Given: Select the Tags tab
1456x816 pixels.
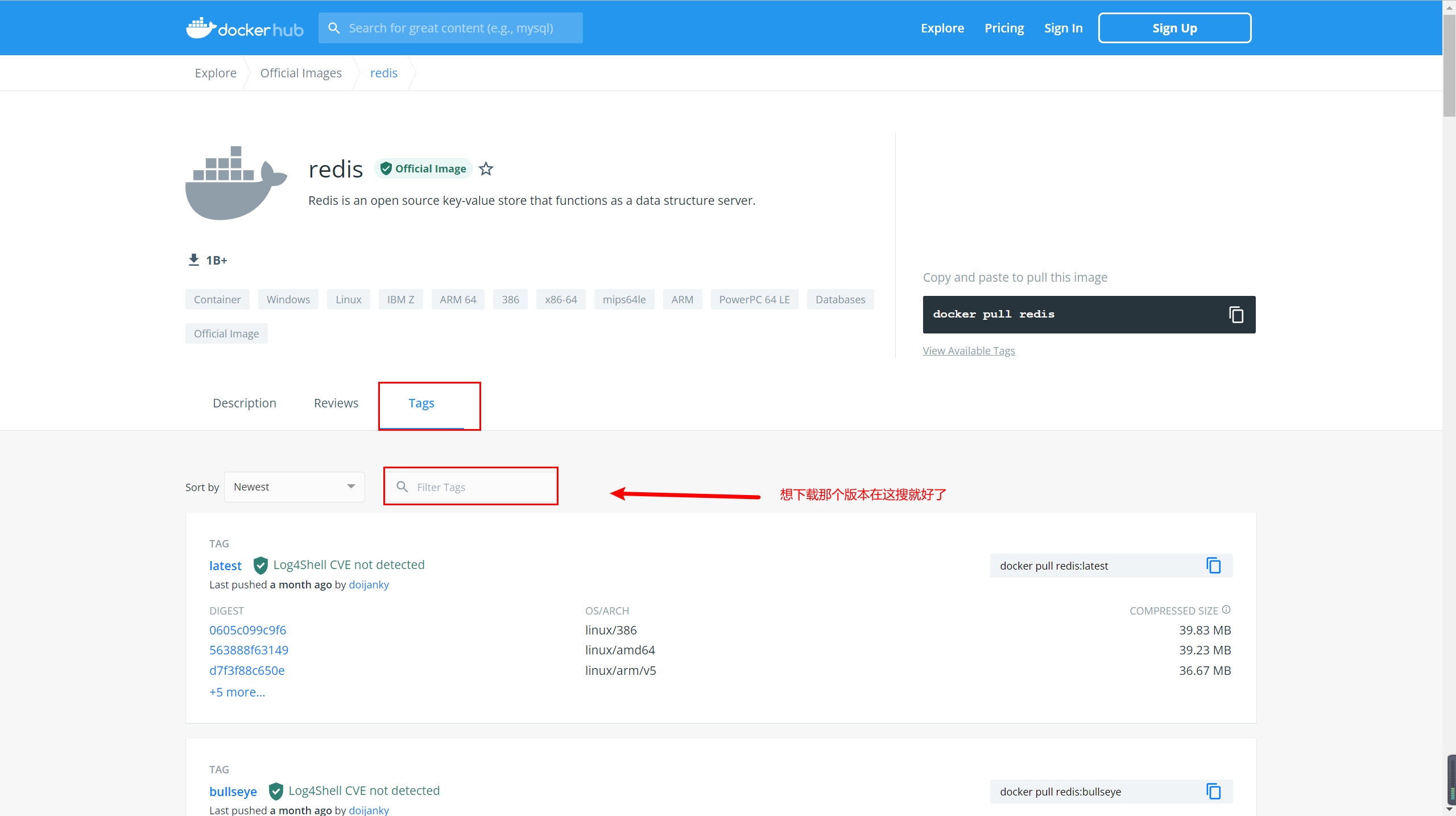Looking at the screenshot, I should [x=422, y=403].
